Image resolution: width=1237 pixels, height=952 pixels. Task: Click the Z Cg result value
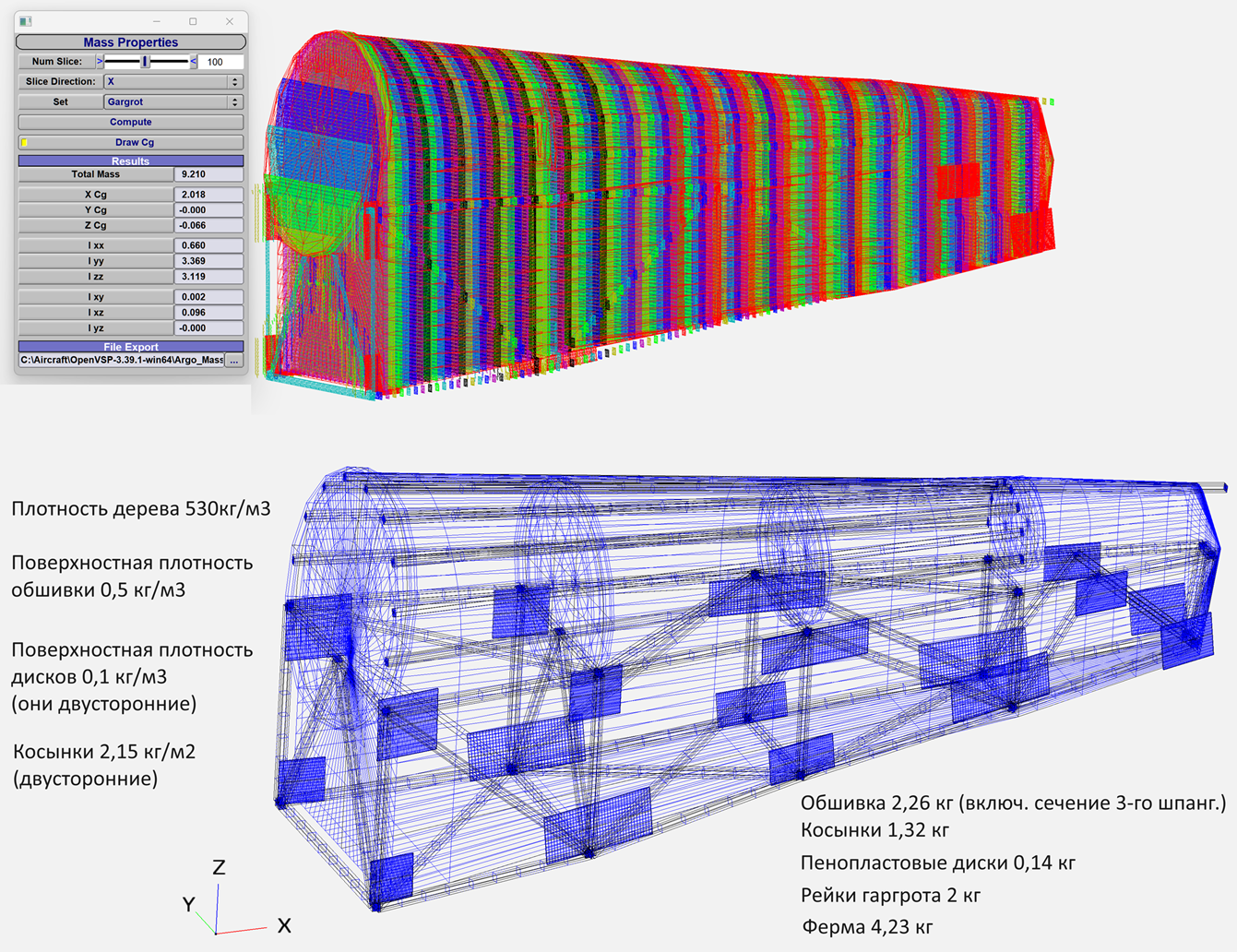(x=208, y=225)
